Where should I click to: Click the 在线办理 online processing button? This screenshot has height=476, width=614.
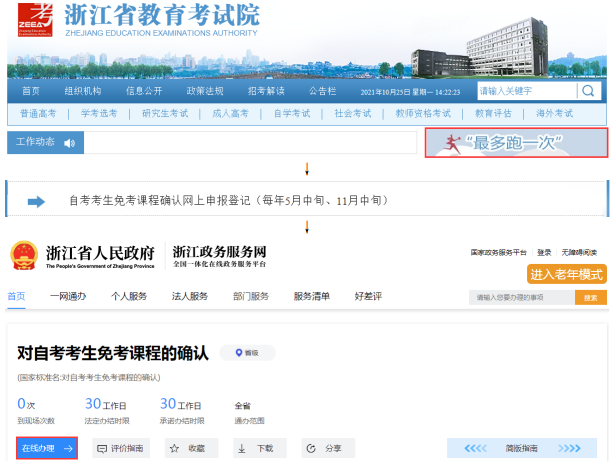pos(47,449)
